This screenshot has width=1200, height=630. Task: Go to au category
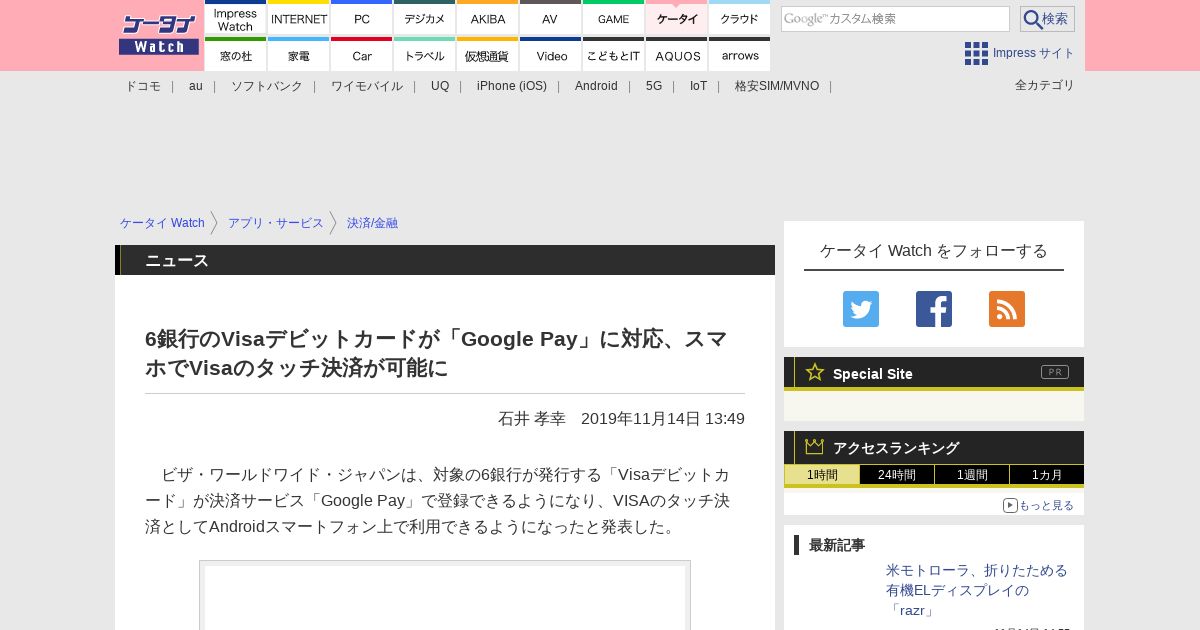pyautogui.click(x=196, y=86)
